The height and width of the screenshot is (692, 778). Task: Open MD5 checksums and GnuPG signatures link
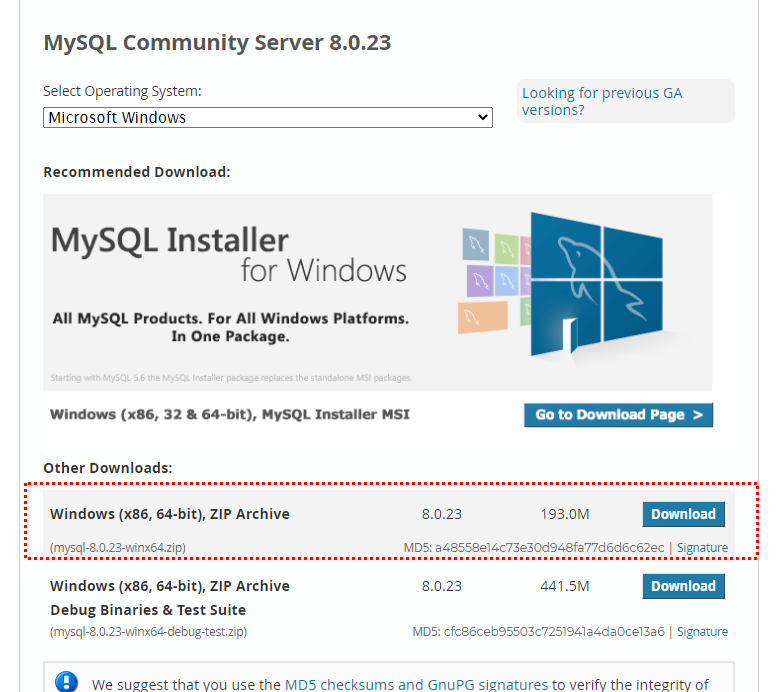coord(416,685)
